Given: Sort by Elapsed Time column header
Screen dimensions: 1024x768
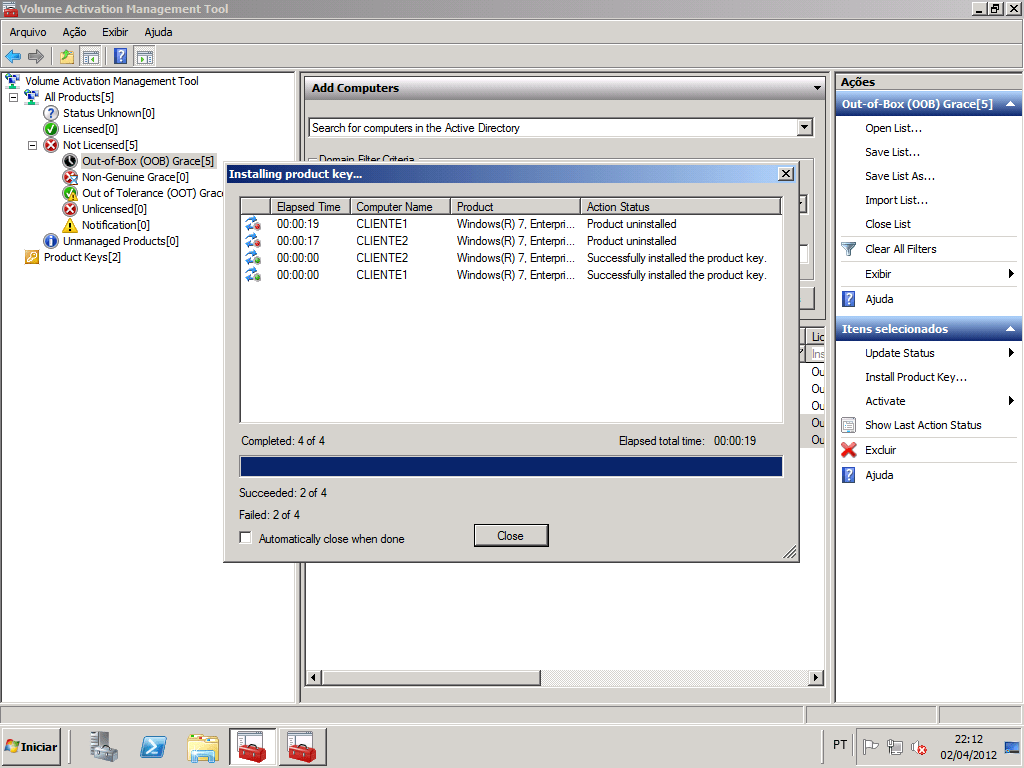Looking at the screenshot, I should pyautogui.click(x=310, y=206).
